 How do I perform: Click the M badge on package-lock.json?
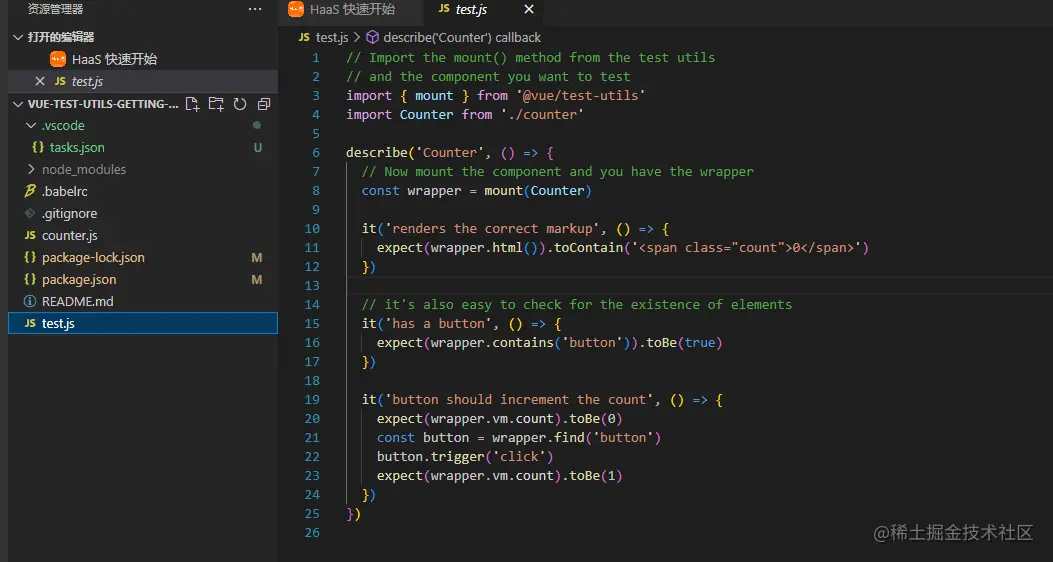pos(257,258)
